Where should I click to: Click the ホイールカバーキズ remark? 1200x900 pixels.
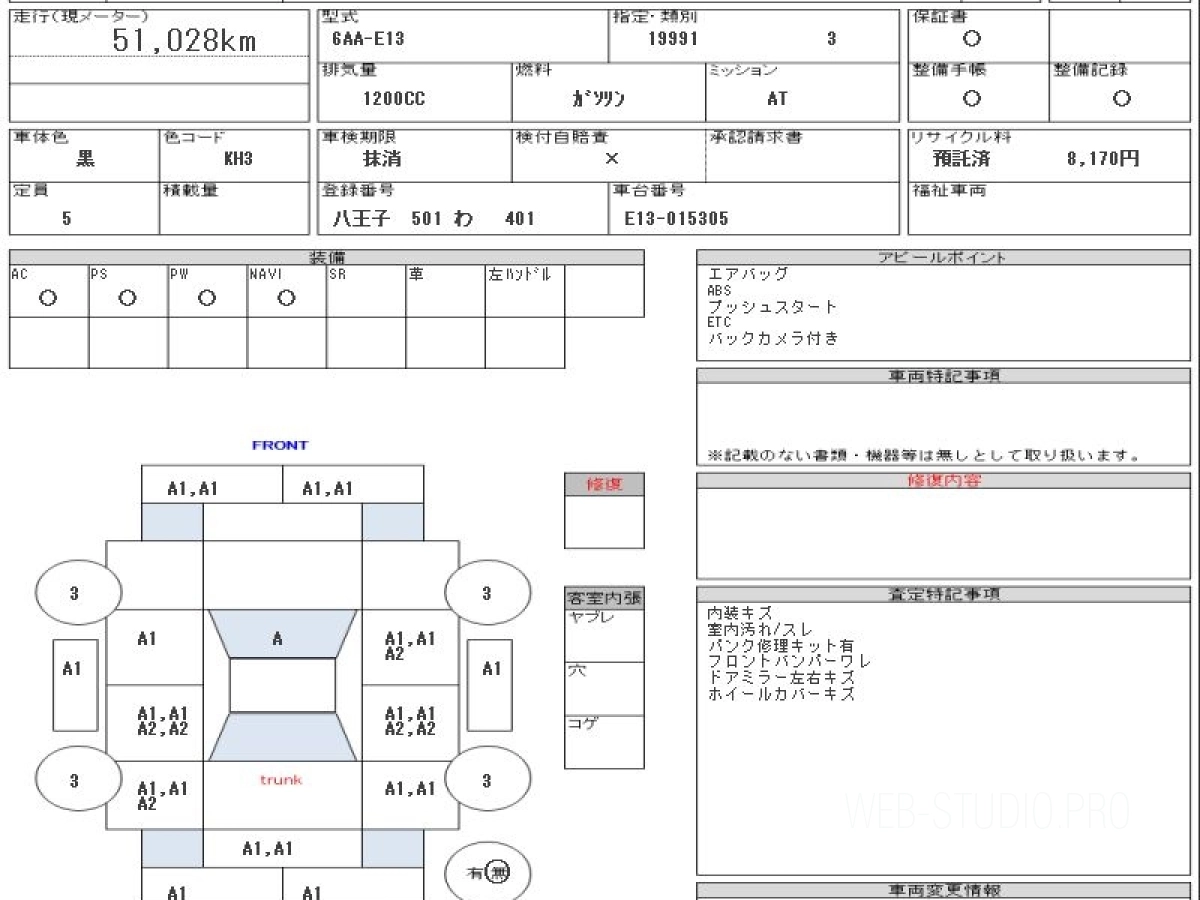(781, 693)
